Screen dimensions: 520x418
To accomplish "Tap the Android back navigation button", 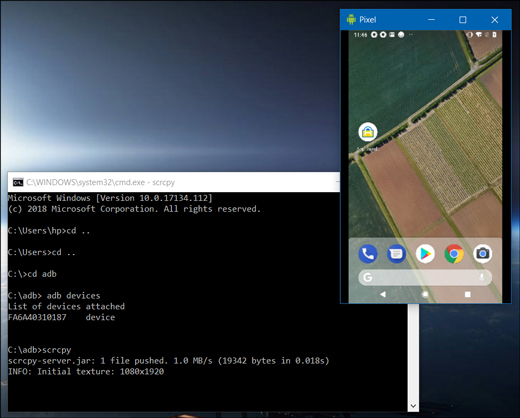I will point(383,294).
